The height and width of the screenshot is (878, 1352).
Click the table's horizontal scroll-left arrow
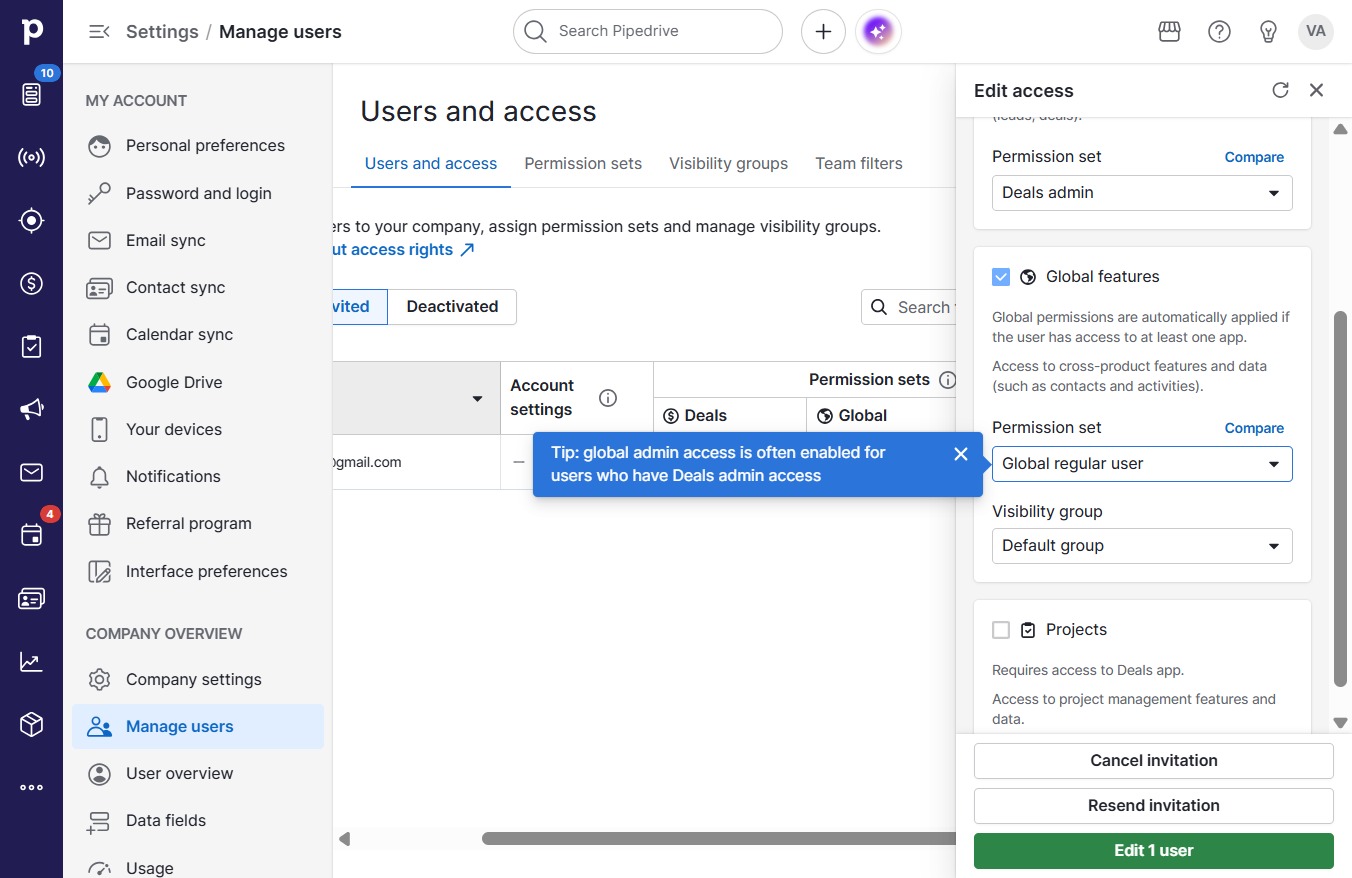click(345, 839)
